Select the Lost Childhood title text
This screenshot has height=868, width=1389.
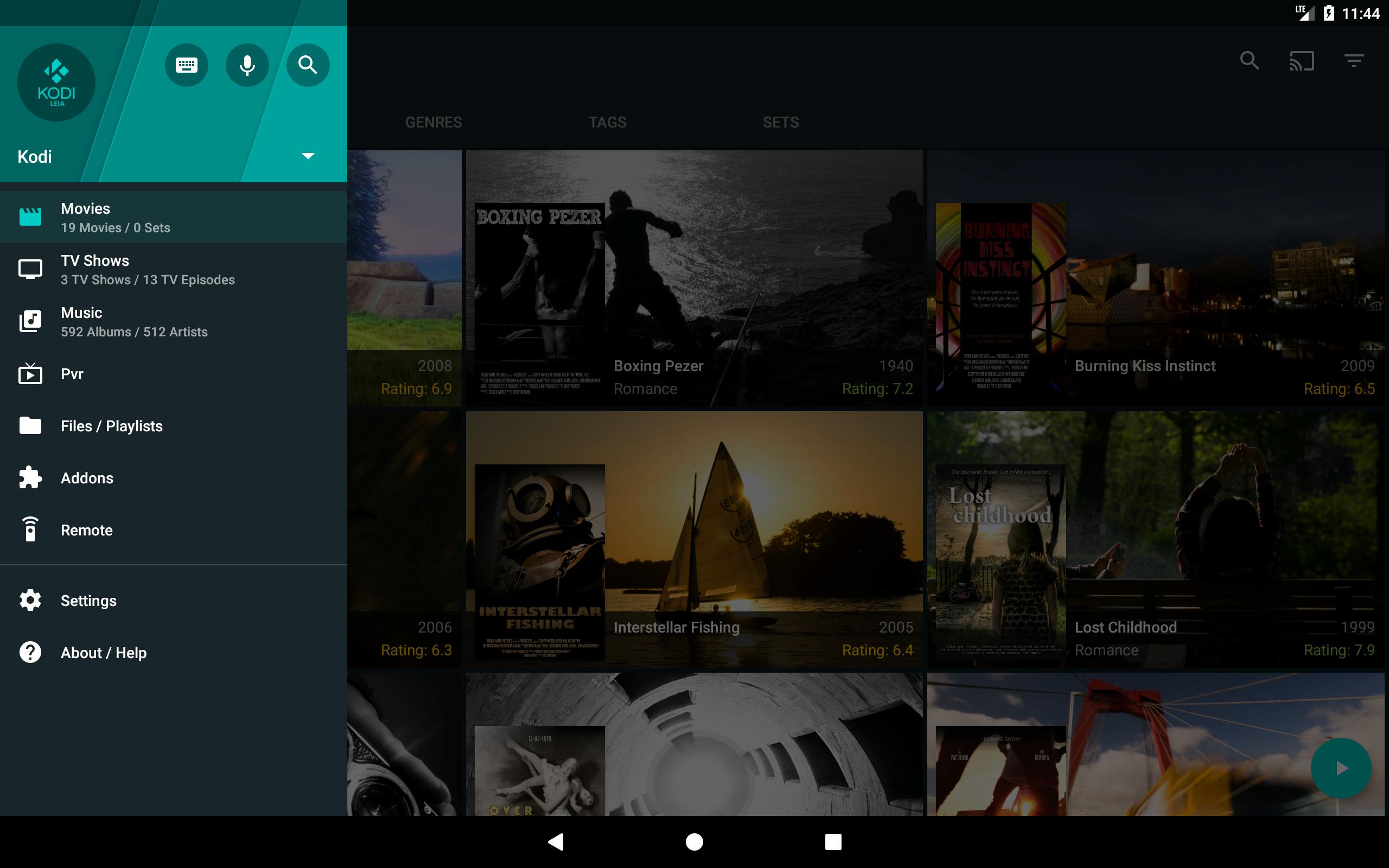(1125, 628)
